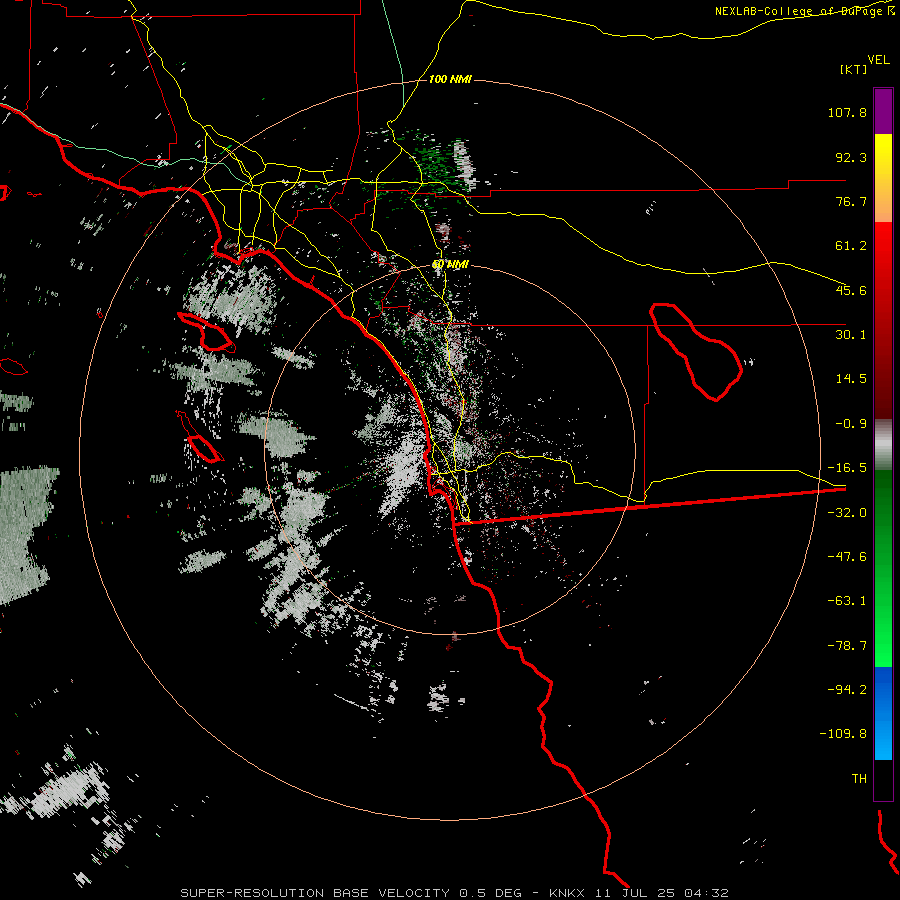This screenshot has height=900, width=900.
Task: Click the 107.8 velocity scale value
Action: pos(847,112)
